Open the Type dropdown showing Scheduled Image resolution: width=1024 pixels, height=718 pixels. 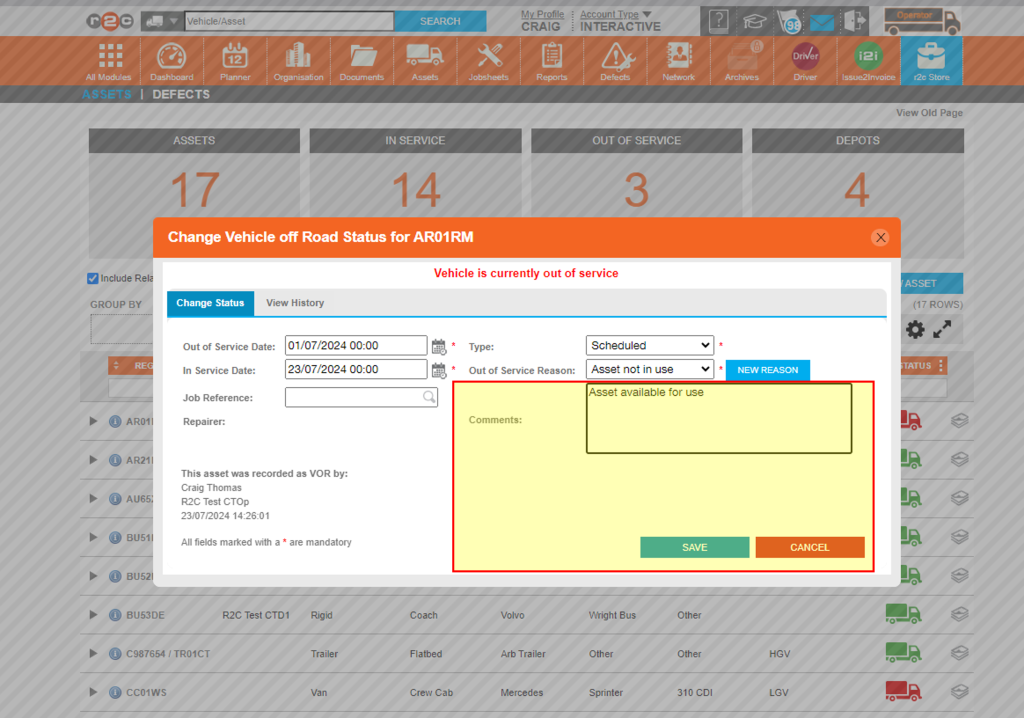pos(650,346)
